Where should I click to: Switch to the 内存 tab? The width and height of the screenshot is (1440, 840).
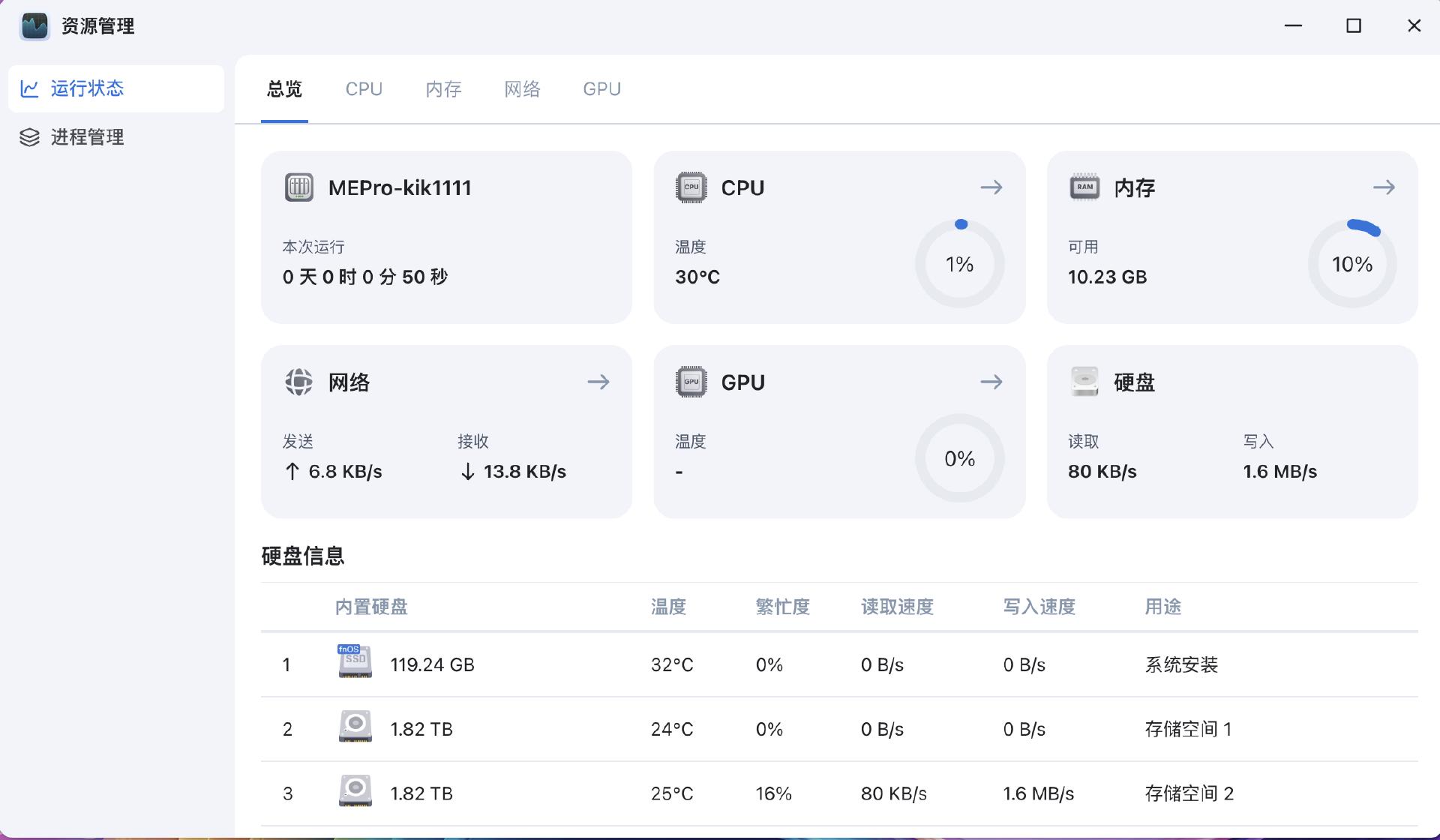443,89
